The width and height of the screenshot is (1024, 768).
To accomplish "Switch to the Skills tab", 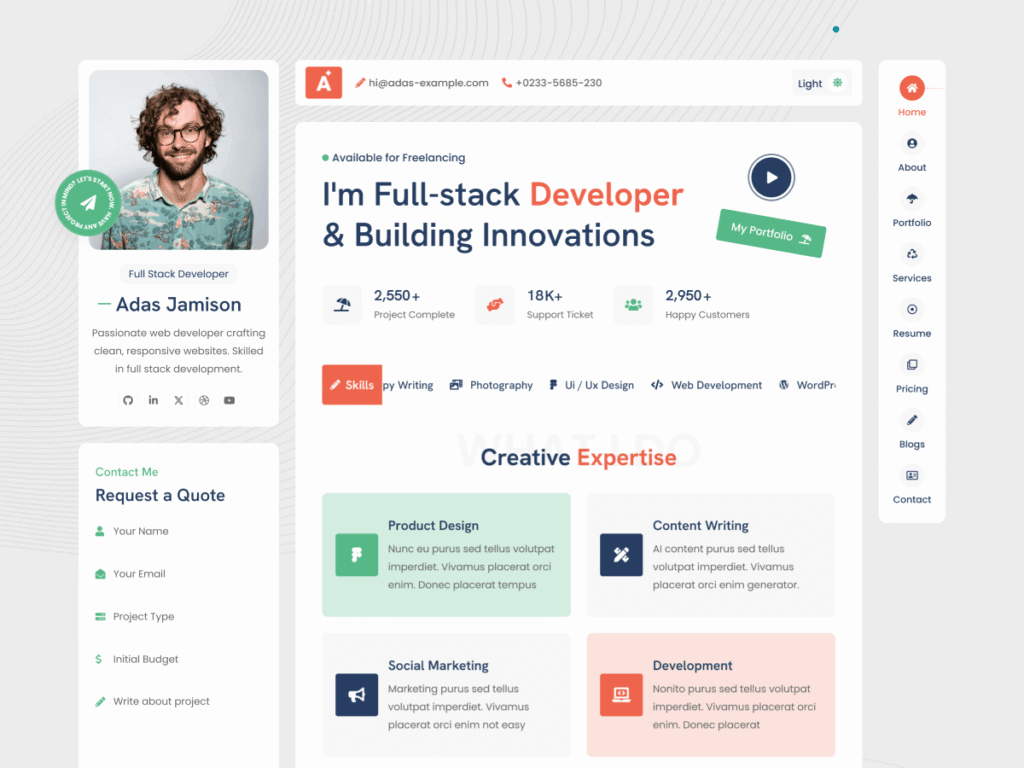I will click(351, 384).
